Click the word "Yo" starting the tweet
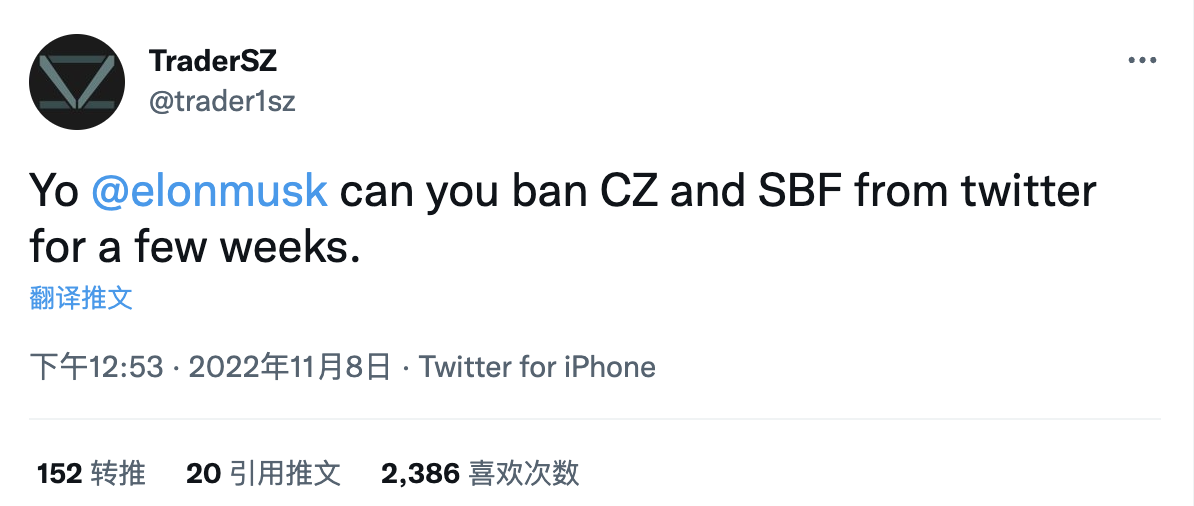Viewport: 1194px width, 506px height. click(53, 191)
